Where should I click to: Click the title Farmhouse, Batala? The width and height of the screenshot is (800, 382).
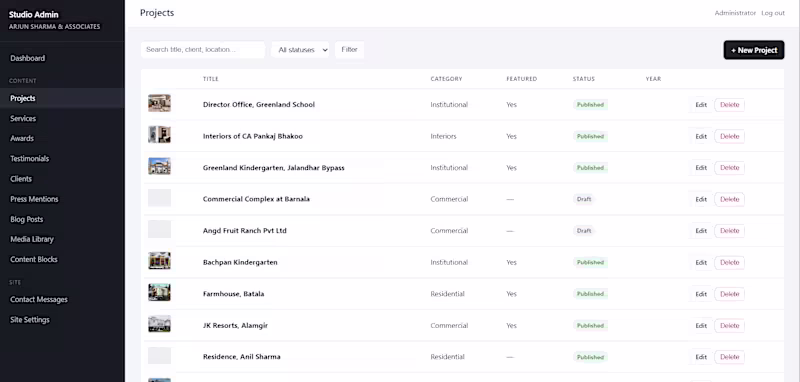[x=233, y=294]
